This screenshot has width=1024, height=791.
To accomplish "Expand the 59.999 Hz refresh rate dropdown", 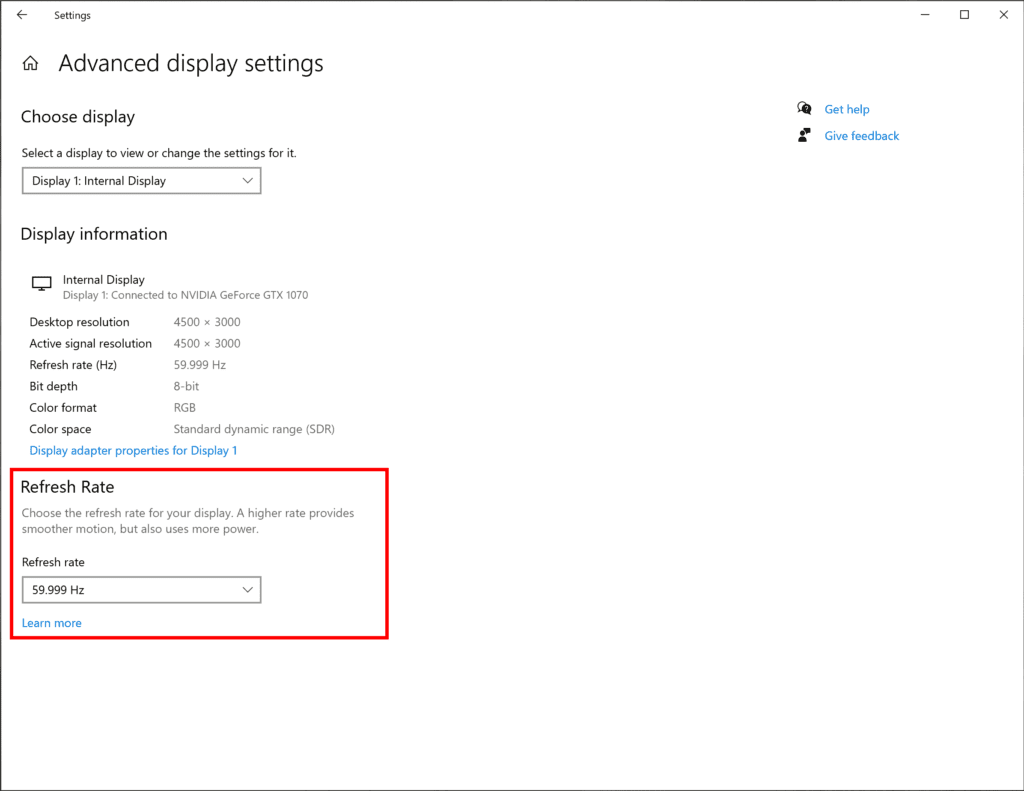I will point(141,590).
